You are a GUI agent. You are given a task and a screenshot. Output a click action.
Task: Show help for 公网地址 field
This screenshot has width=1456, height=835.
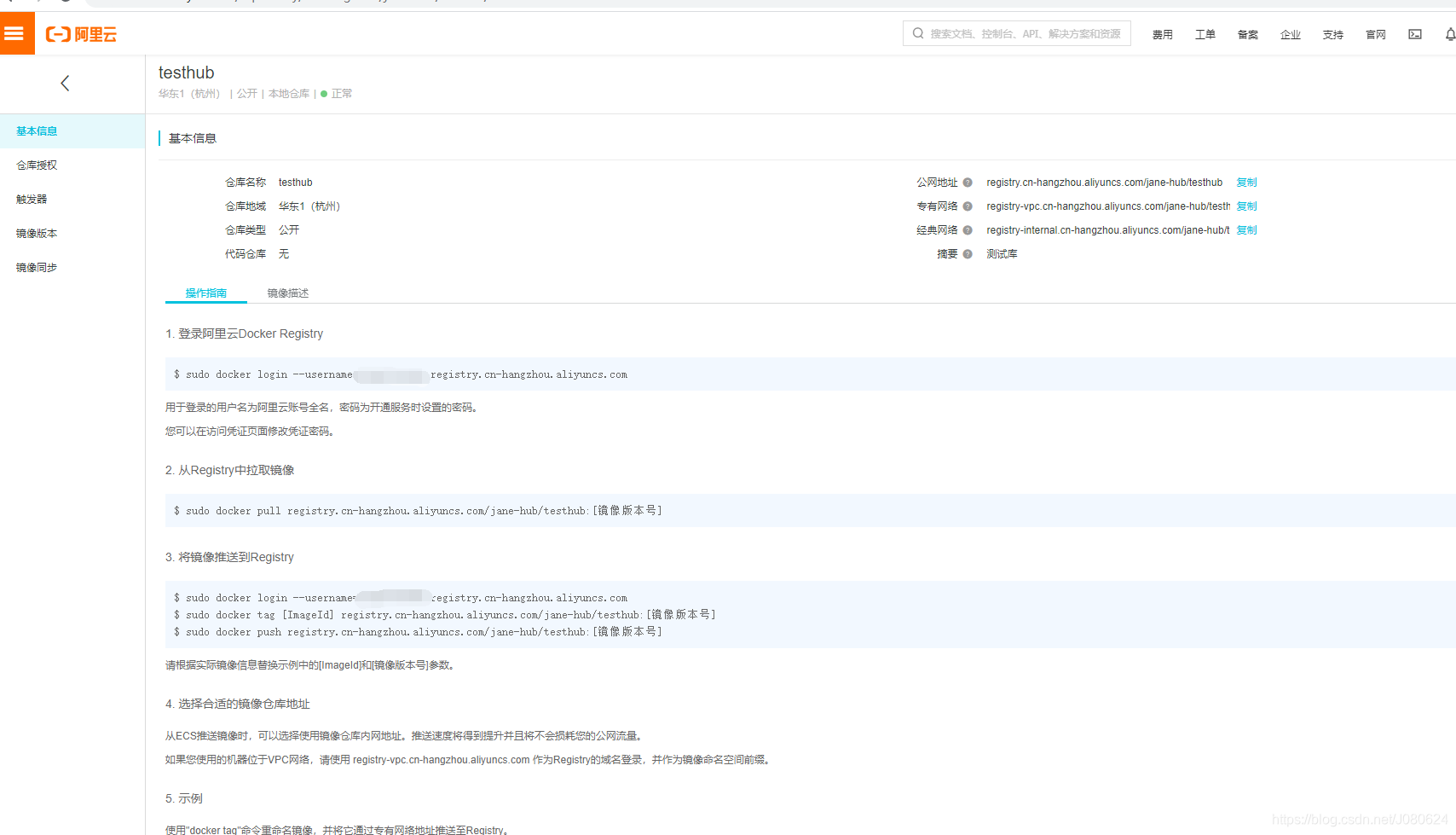[x=968, y=183]
